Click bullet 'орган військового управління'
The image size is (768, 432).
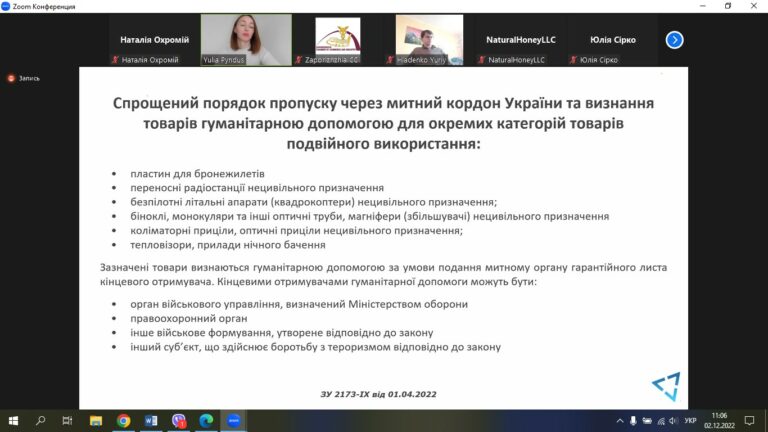tap(299, 304)
